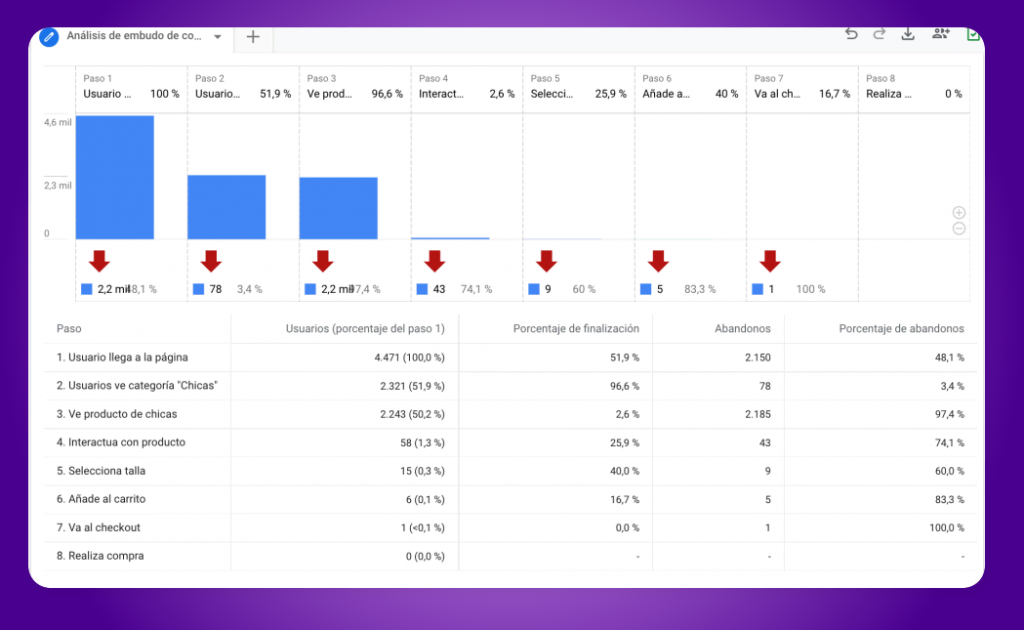Viewport: 1024px width, 630px height.
Task: Sort by the 'Abandonos' column header
Action: [x=742, y=328]
